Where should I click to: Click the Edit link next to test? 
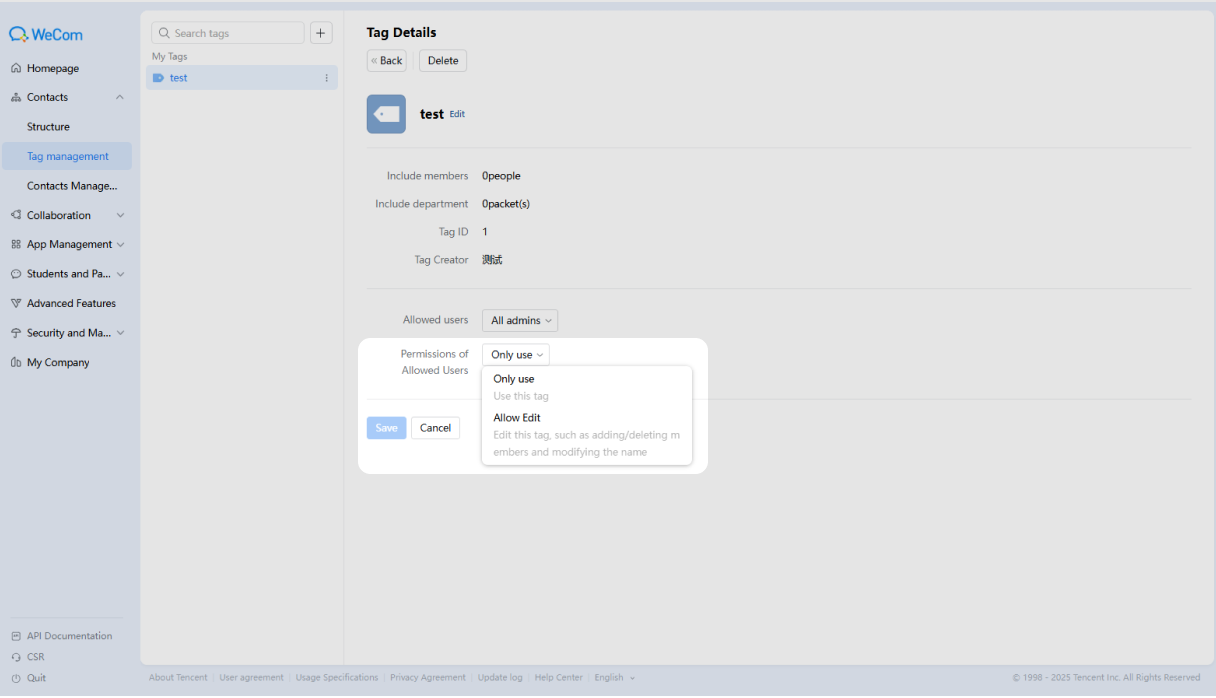point(457,114)
